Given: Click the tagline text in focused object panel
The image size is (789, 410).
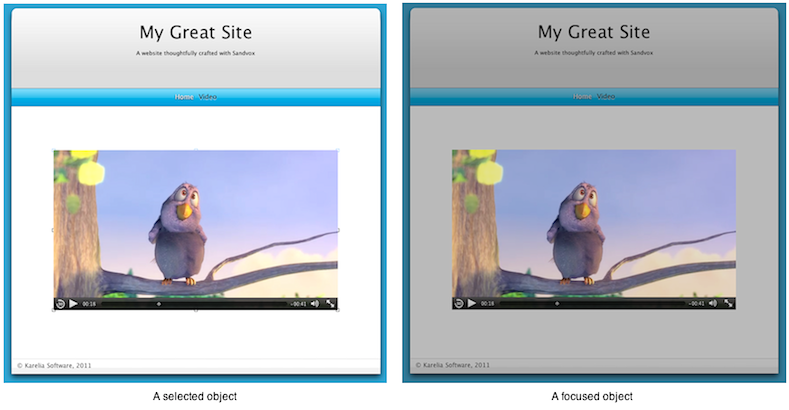Looking at the screenshot, I should click(x=594, y=52).
